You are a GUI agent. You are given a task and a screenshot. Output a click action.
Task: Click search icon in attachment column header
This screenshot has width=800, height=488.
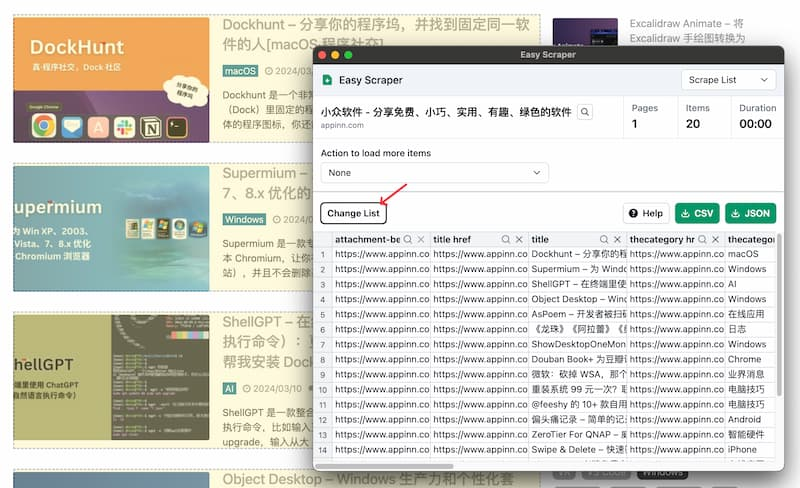tap(408, 239)
